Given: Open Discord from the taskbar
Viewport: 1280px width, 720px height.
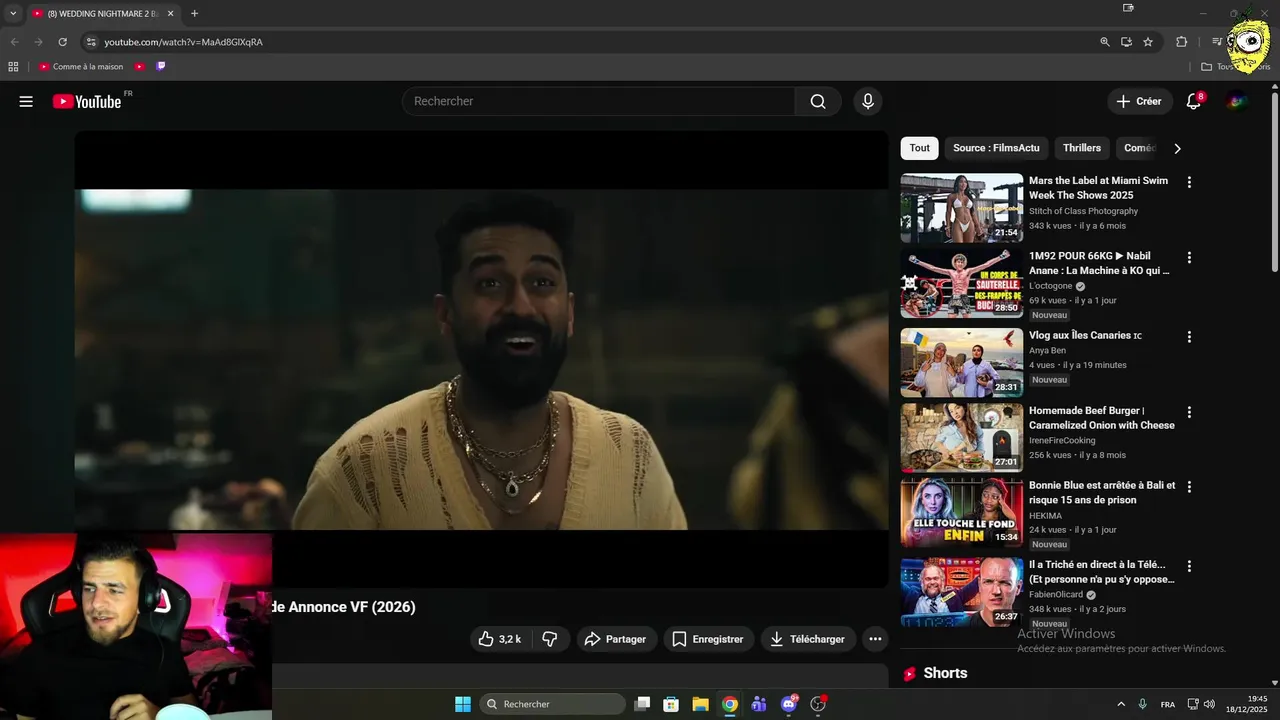Looking at the screenshot, I should 789,704.
